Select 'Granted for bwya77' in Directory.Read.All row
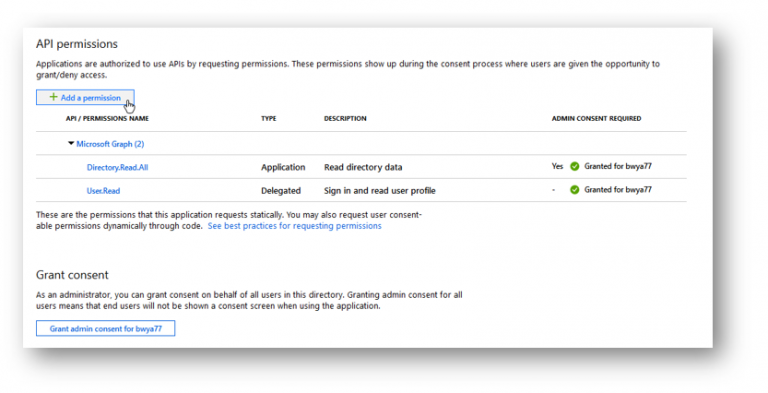This screenshot has width=768, height=393. click(x=618, y=166)
